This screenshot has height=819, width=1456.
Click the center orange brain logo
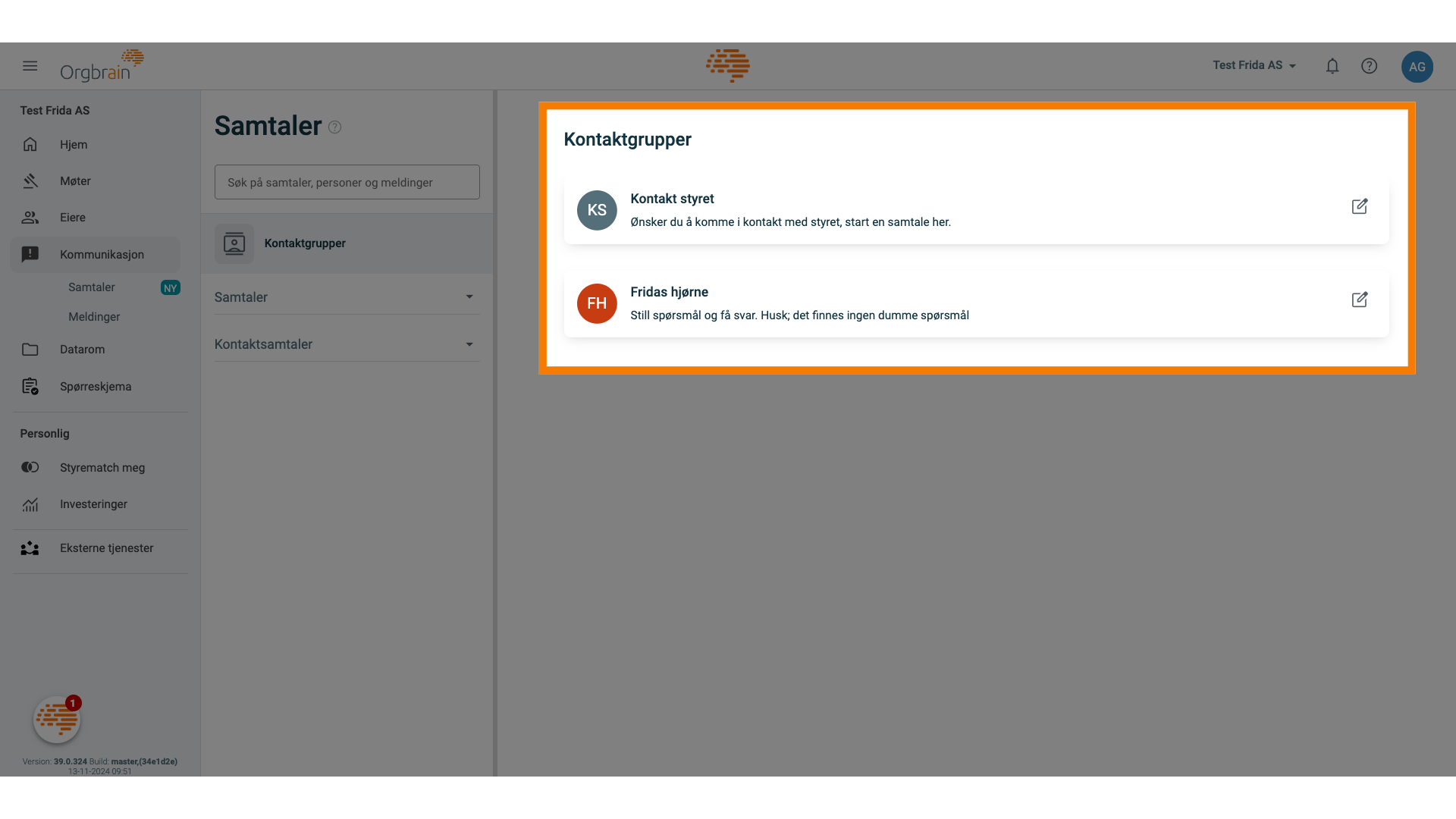(x=728, y=65)
